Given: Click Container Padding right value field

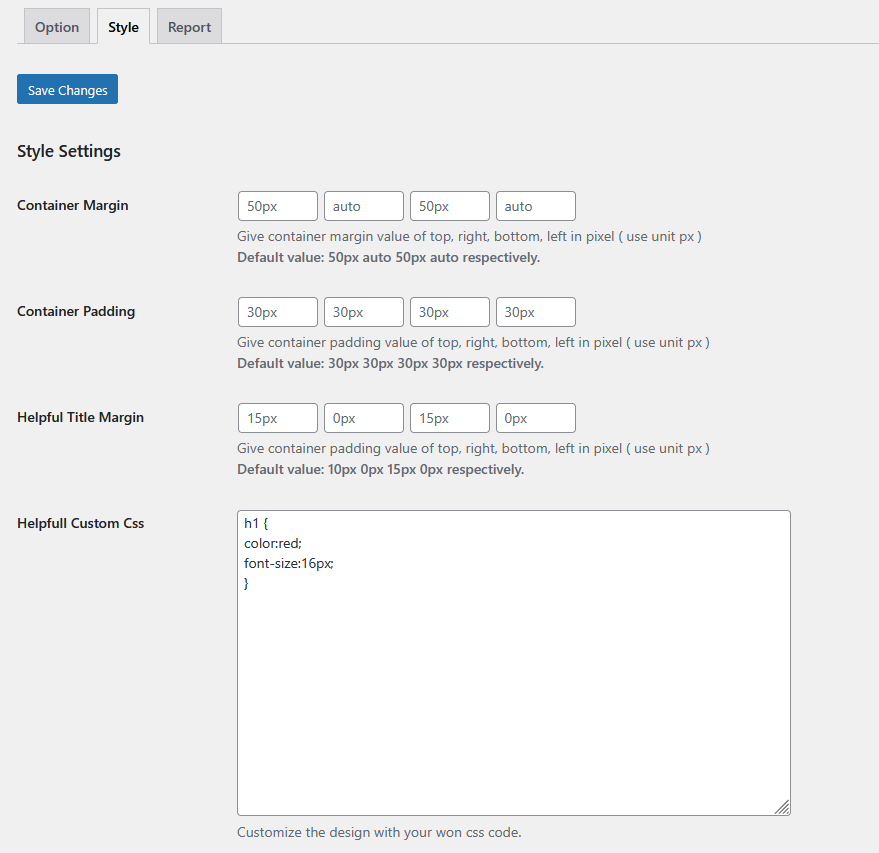Looking at the screenshot, I should [364, 312].
